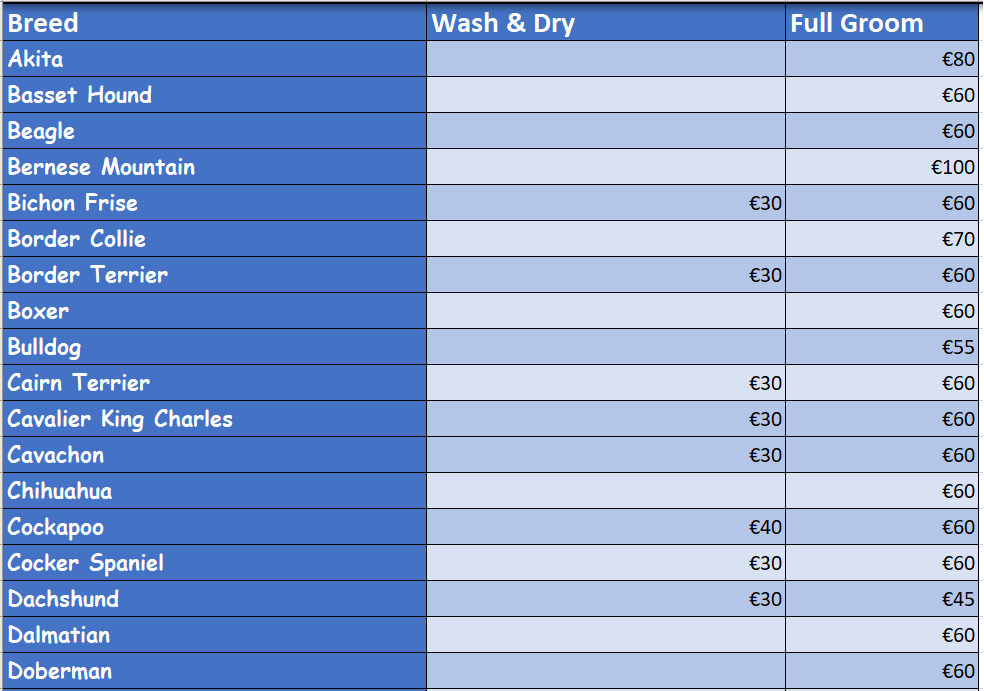Click Border Collie's €70 Full Groom cell
The image size is (984, 691).
click(882, 239)
